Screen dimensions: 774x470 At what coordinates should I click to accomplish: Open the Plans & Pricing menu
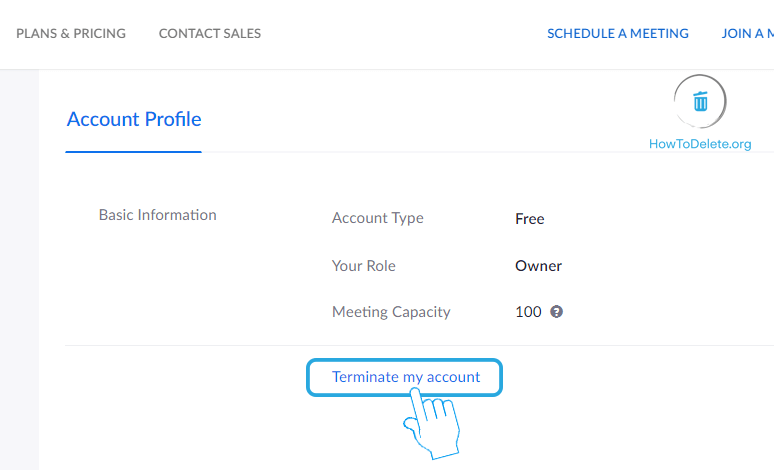coord(71,33)
